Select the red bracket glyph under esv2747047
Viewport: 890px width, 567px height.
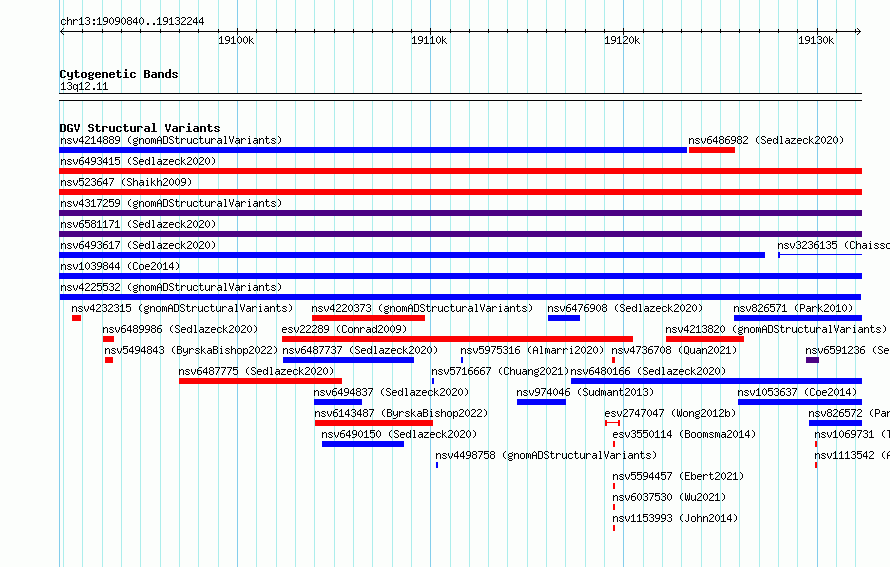(x=612, y=423)
